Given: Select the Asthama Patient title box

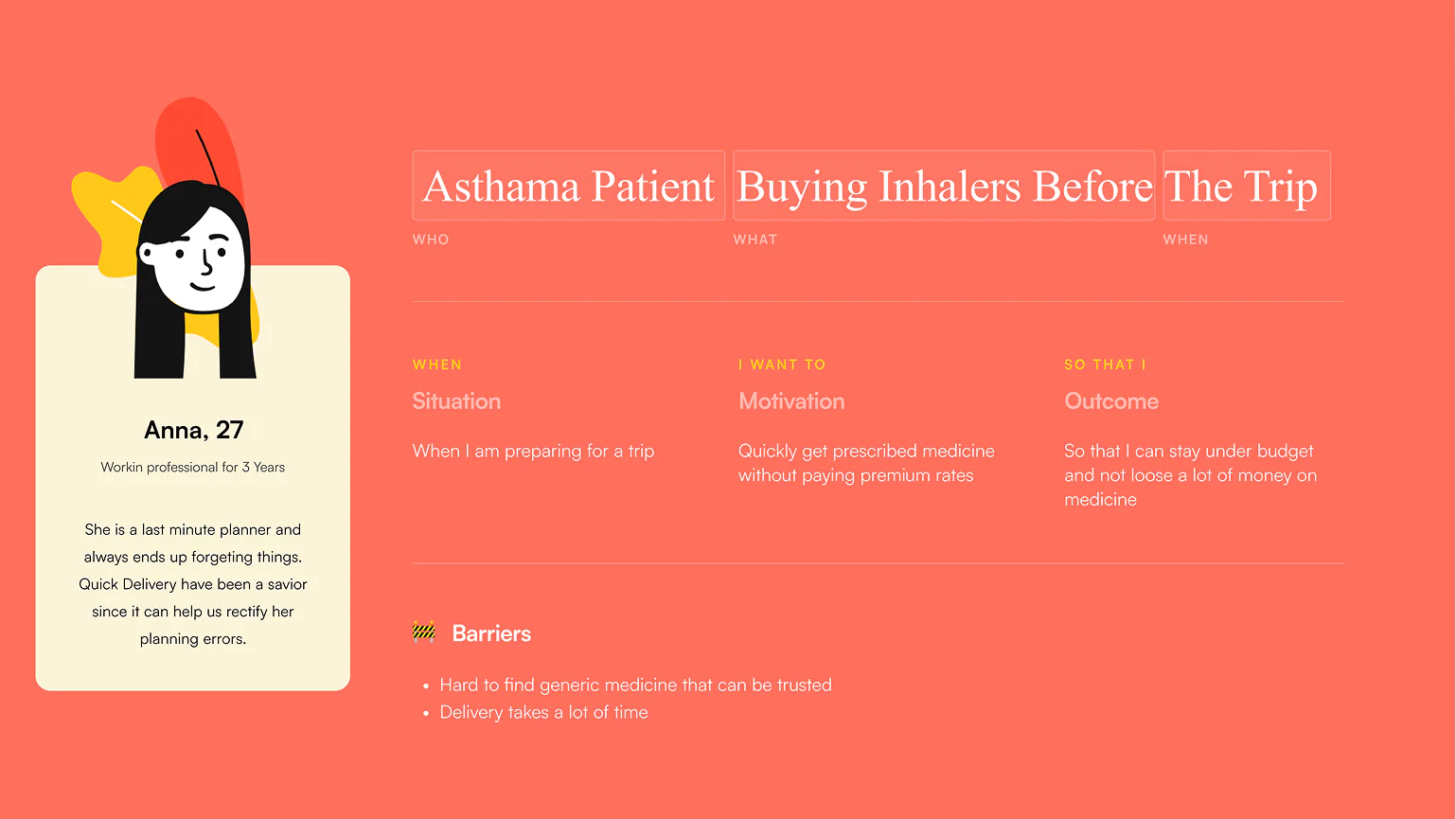Looking at the screenshot, I should click(569, 186).
